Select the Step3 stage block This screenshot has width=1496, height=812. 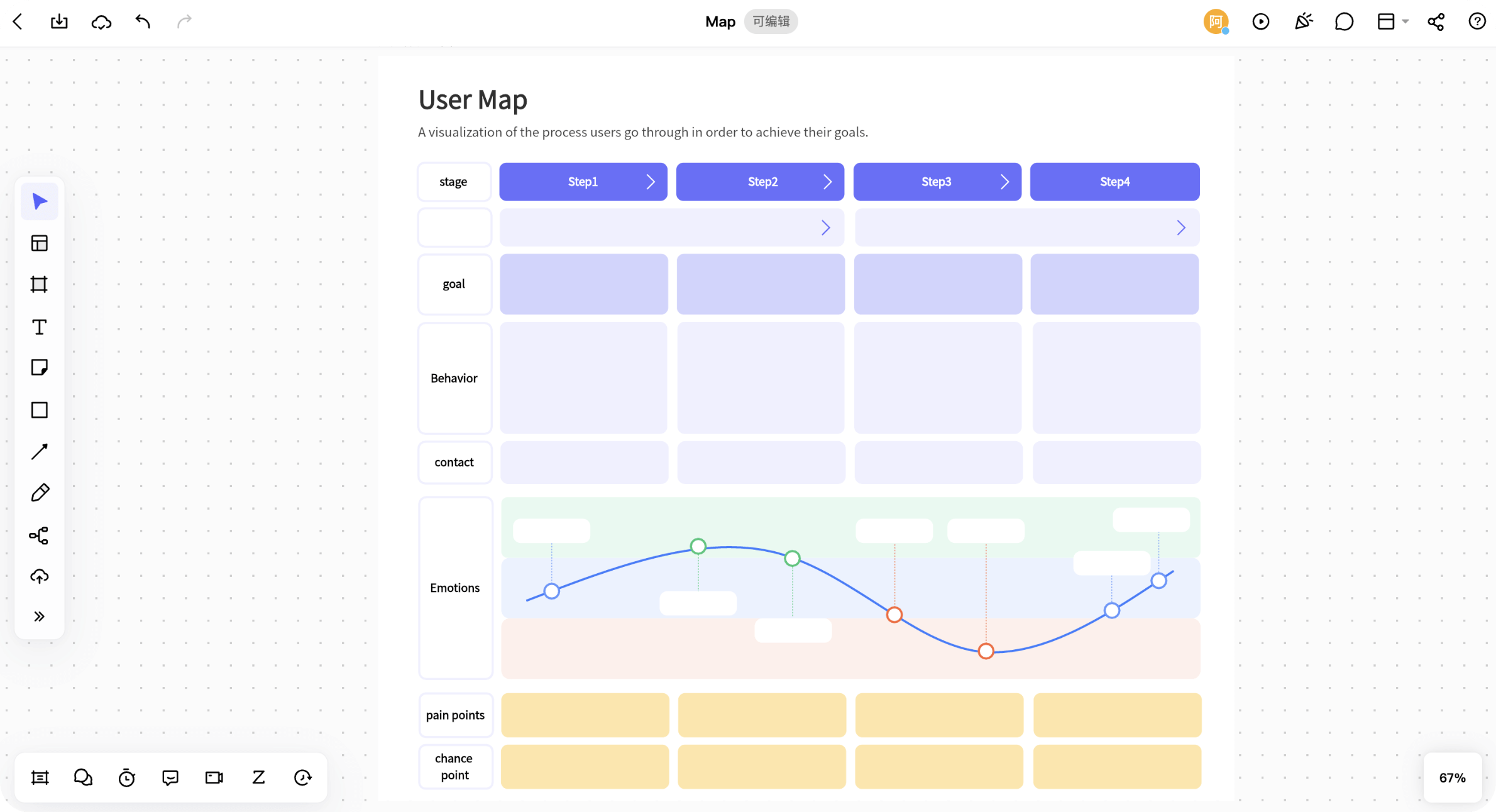937,182
